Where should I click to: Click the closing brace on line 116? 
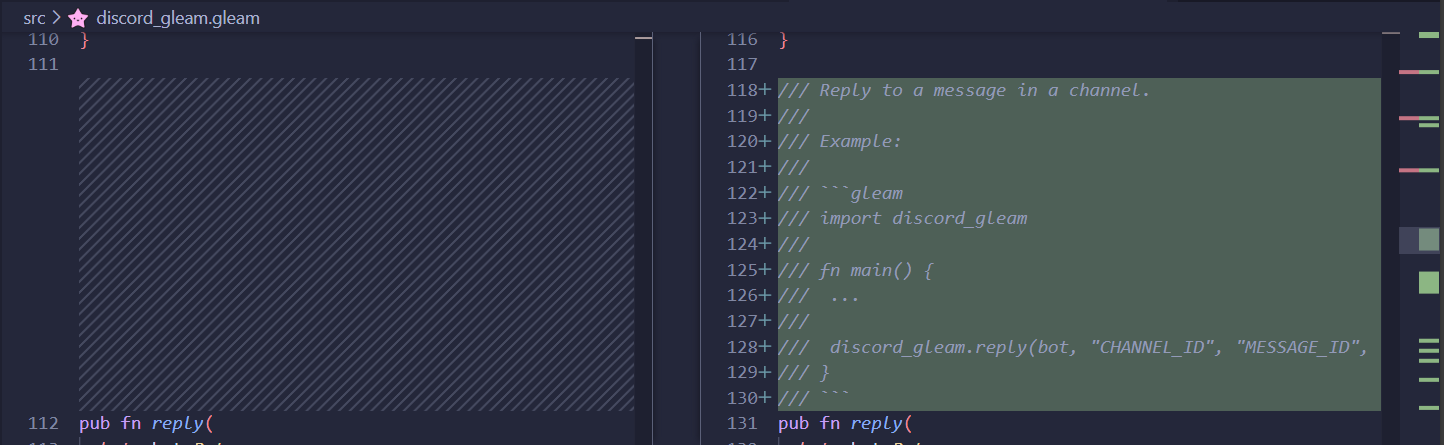[x=783, y=40]
